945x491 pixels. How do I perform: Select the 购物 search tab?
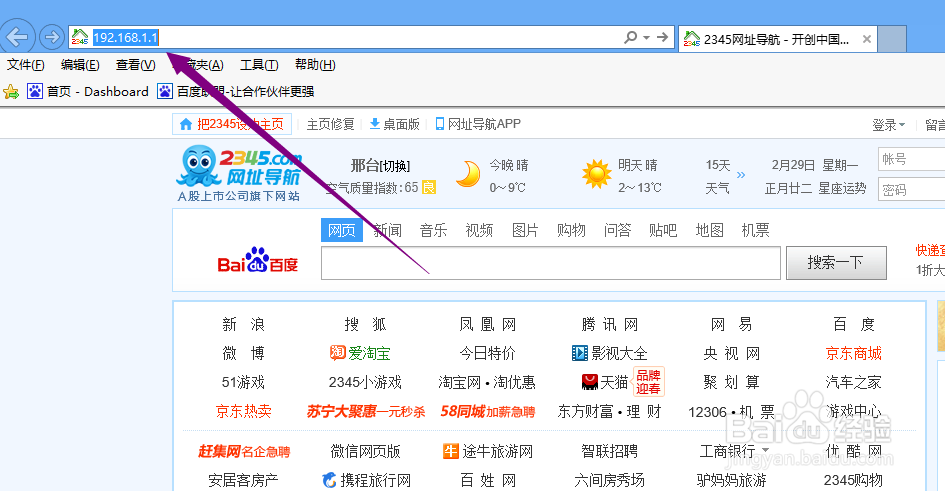(571, 230)
